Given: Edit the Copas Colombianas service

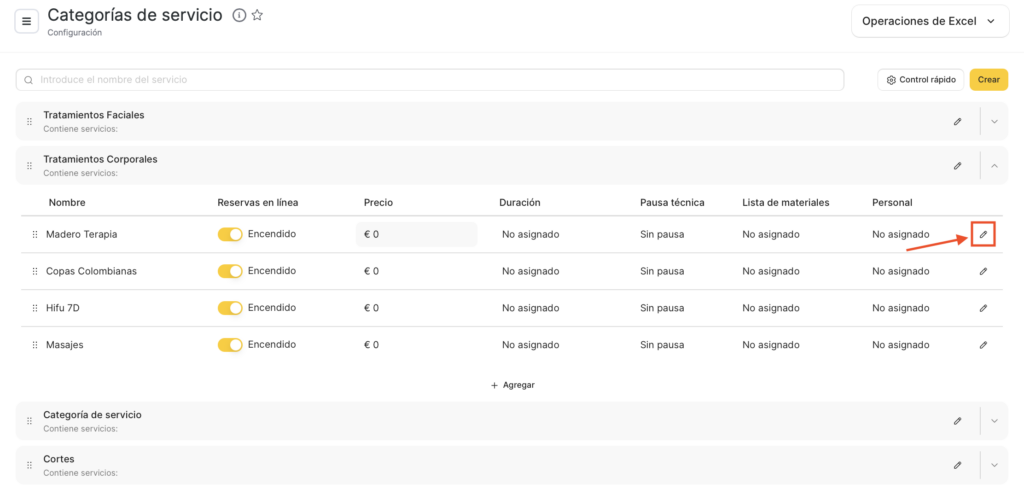Looking at the screenshot, I should click(983, 271).
